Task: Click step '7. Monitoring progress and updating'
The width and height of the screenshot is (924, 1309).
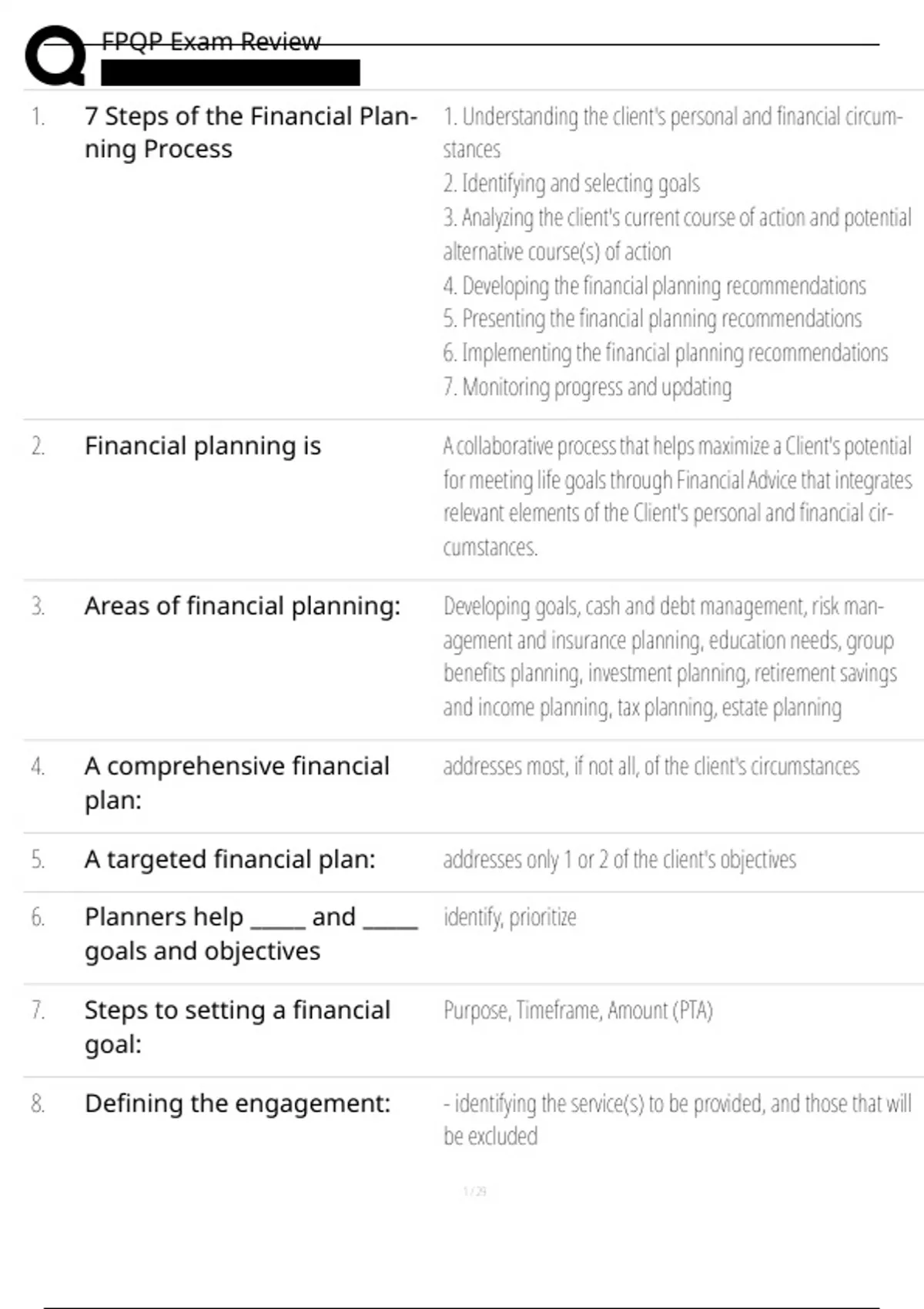Action: [x=587, y=387]
